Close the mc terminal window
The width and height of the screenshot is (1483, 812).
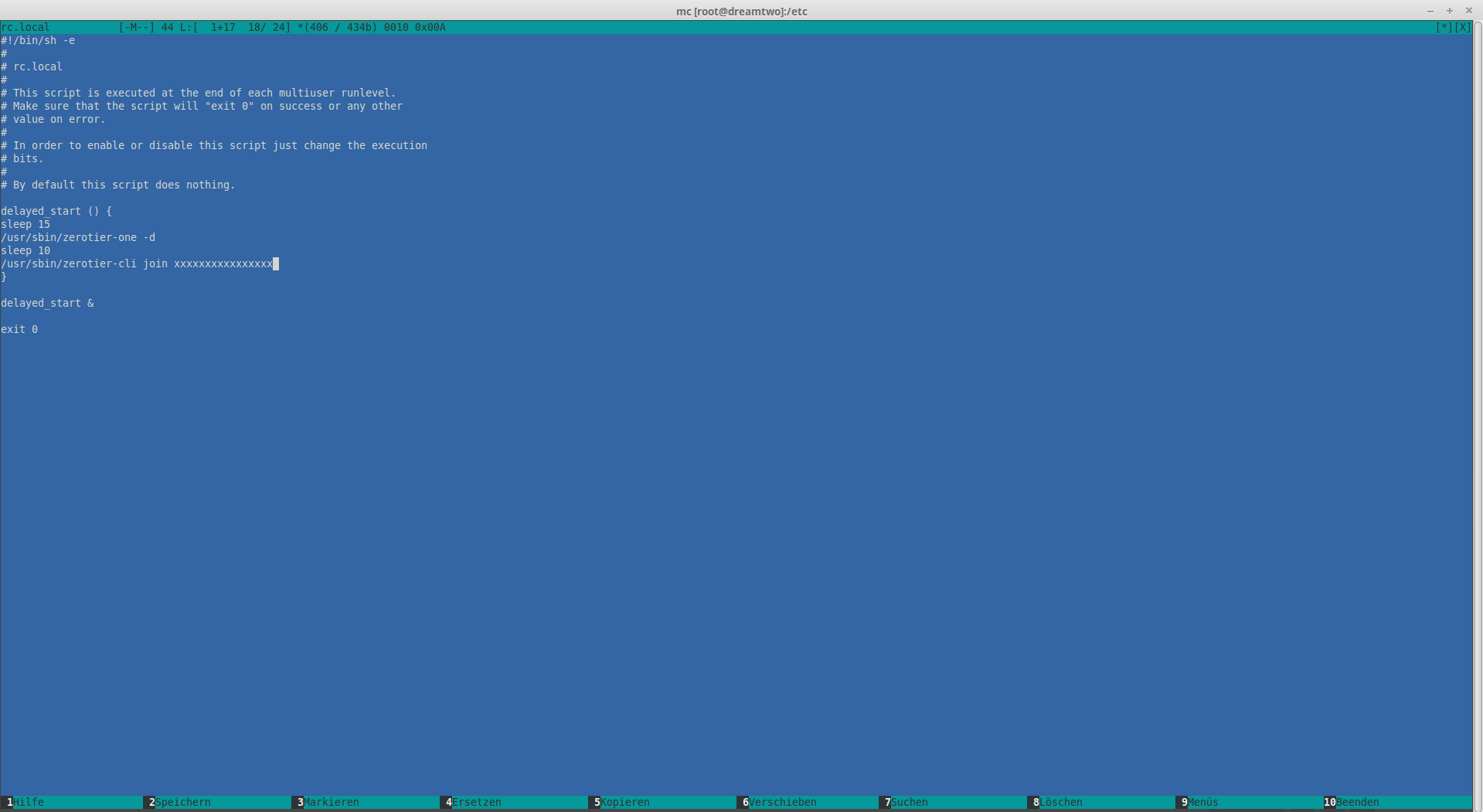point(1469,11)
